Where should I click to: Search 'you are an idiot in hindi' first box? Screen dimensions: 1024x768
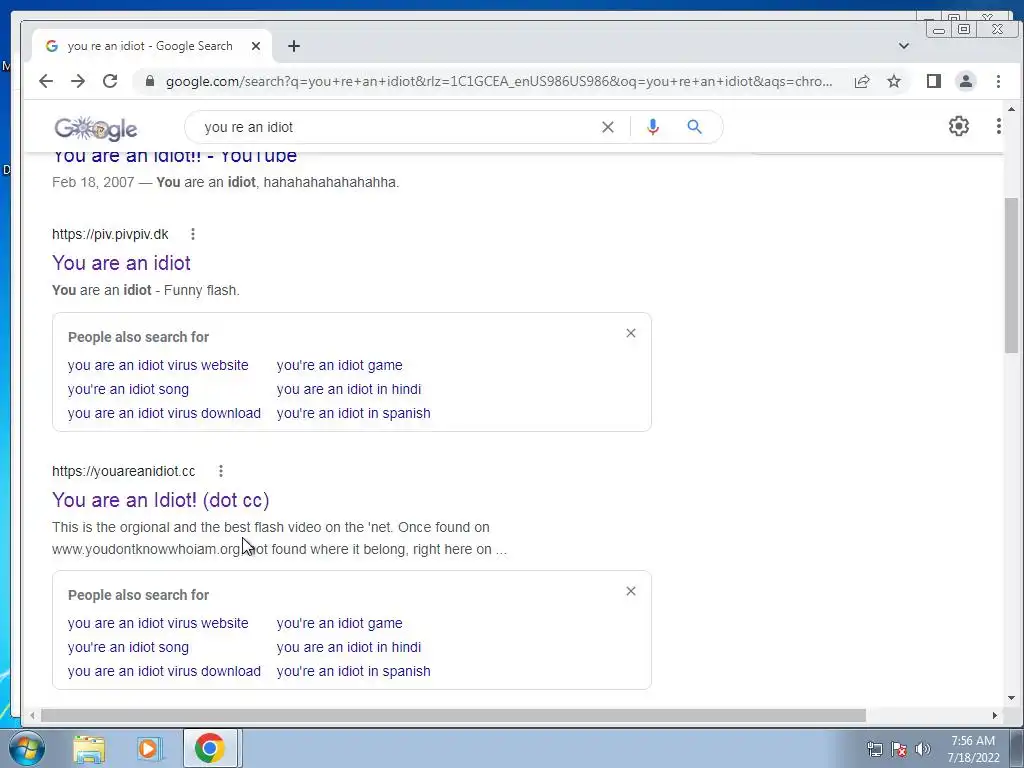click(349, 389)
